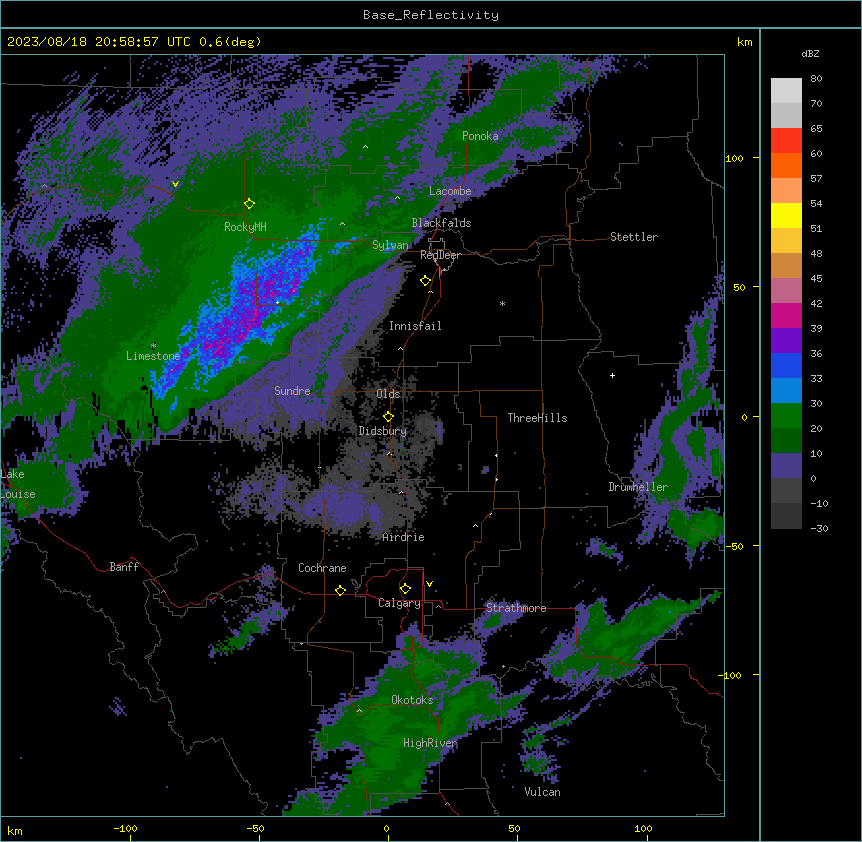Click the Blackfalds label on map

(441, 223)
